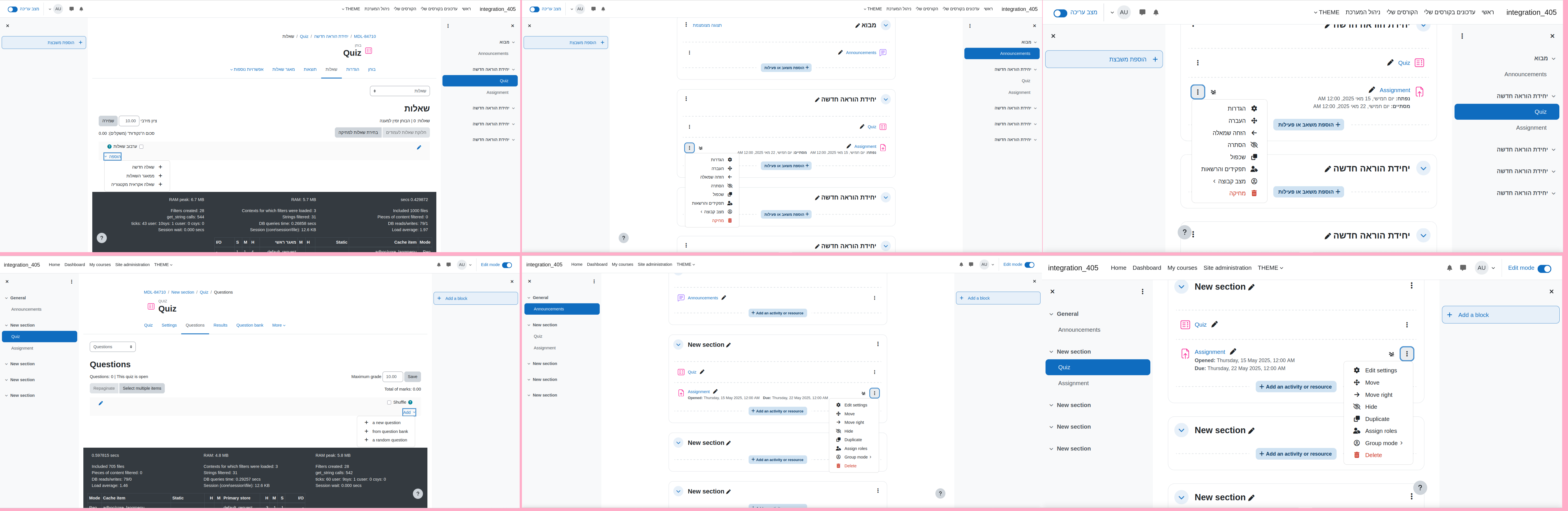Open MDL-84710 breadcrumb link on English quiz page
Image resolution: width=1568 pixels, height=511 pixels.
click(155, 292)
